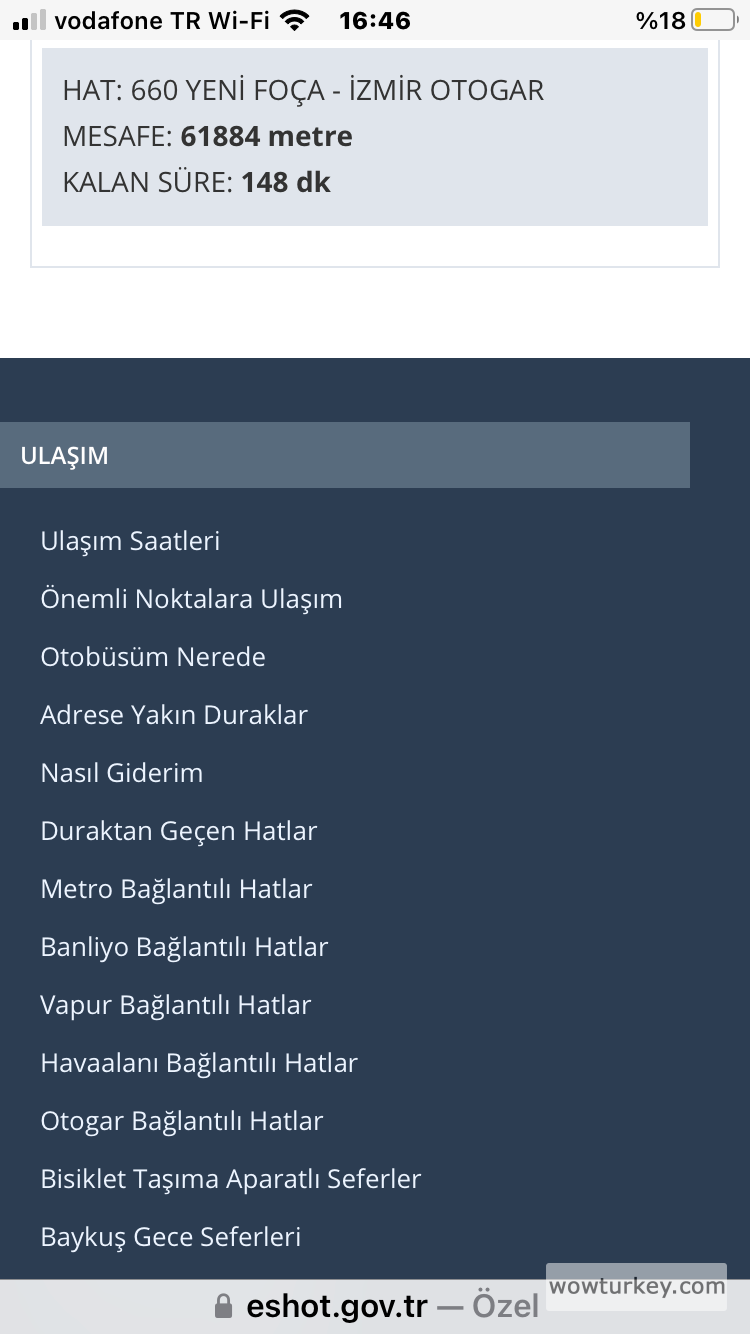Open the Ulaşım Saatleri link
Viewport: 750px width, 1334px height.
pyautogui.click(x=130, y=541)
